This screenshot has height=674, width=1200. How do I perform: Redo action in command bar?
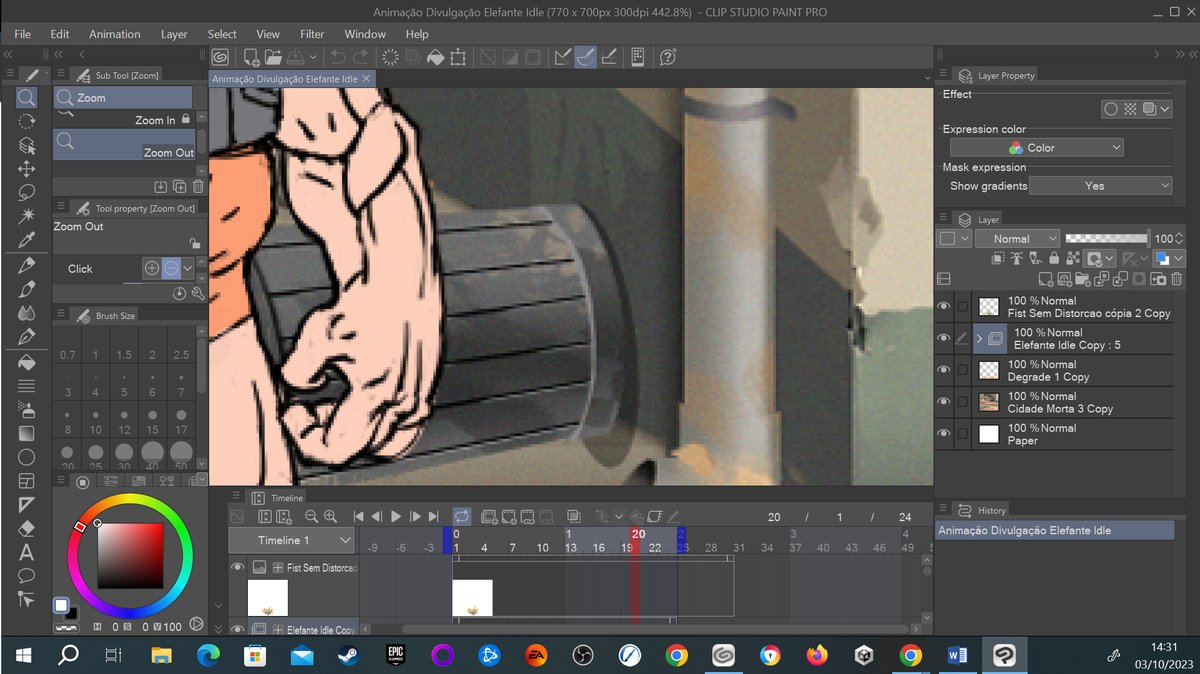pos(361,57)
